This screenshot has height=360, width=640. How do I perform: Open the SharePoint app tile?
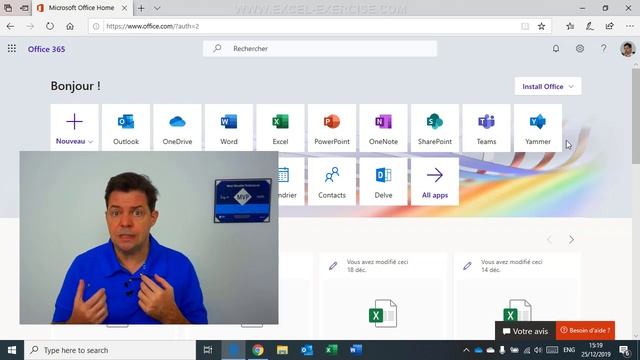[x=435, y=128]
